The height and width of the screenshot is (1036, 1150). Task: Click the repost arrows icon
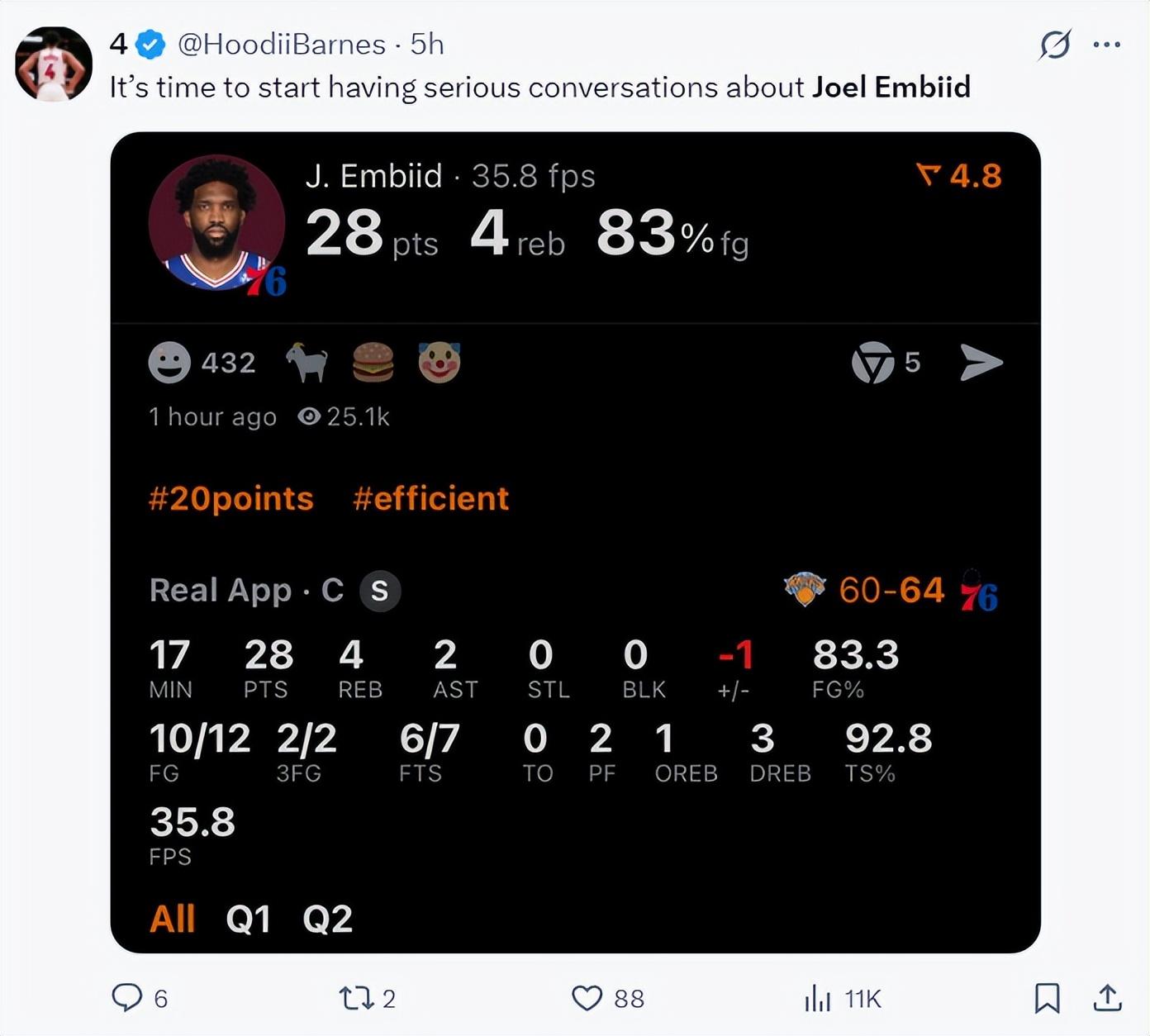[356, 998]
